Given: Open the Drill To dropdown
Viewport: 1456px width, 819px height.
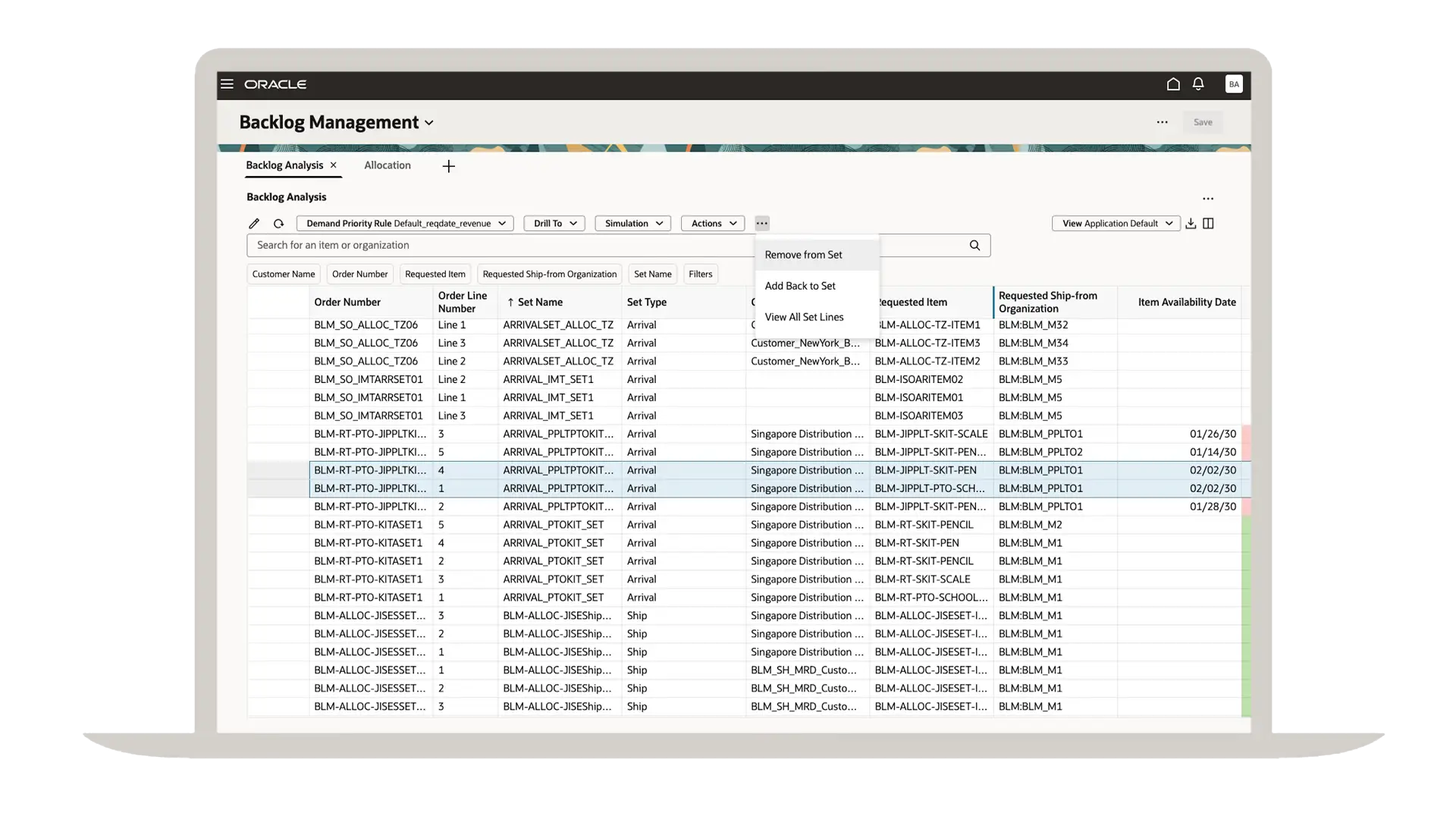Looking at the screenshot, I should click(554, 224).
